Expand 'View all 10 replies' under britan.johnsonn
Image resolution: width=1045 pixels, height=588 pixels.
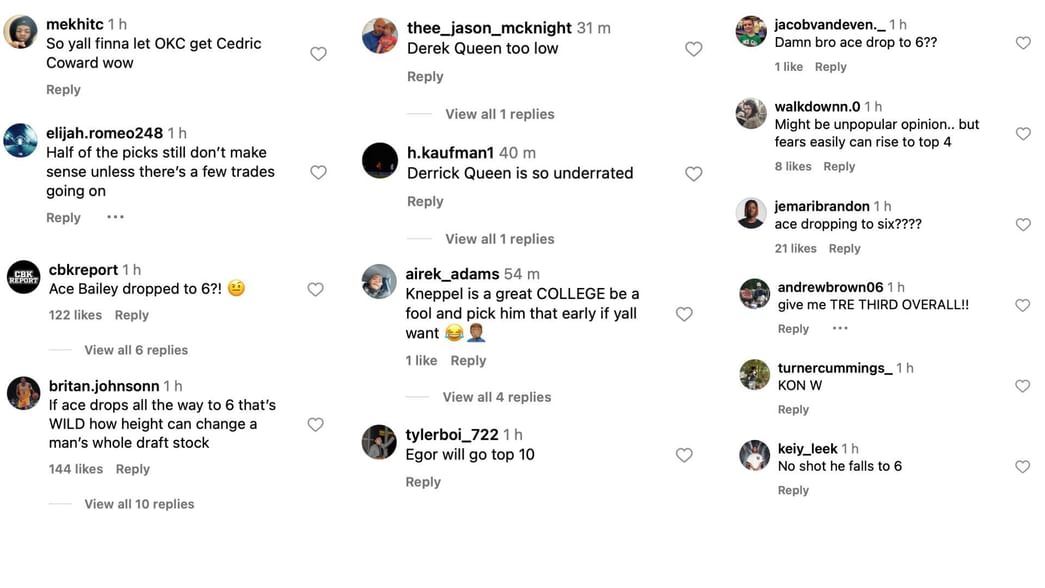coord(139,503)
